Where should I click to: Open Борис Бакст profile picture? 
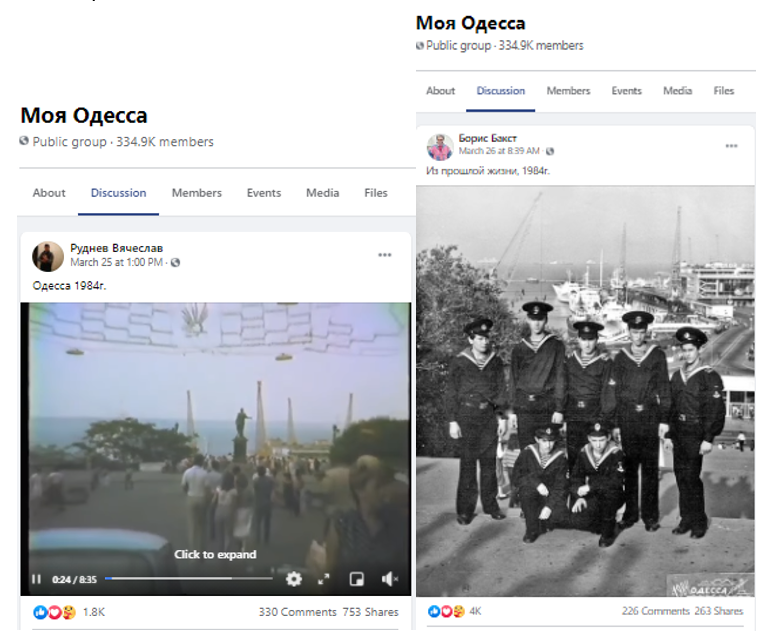pos(440,147)
